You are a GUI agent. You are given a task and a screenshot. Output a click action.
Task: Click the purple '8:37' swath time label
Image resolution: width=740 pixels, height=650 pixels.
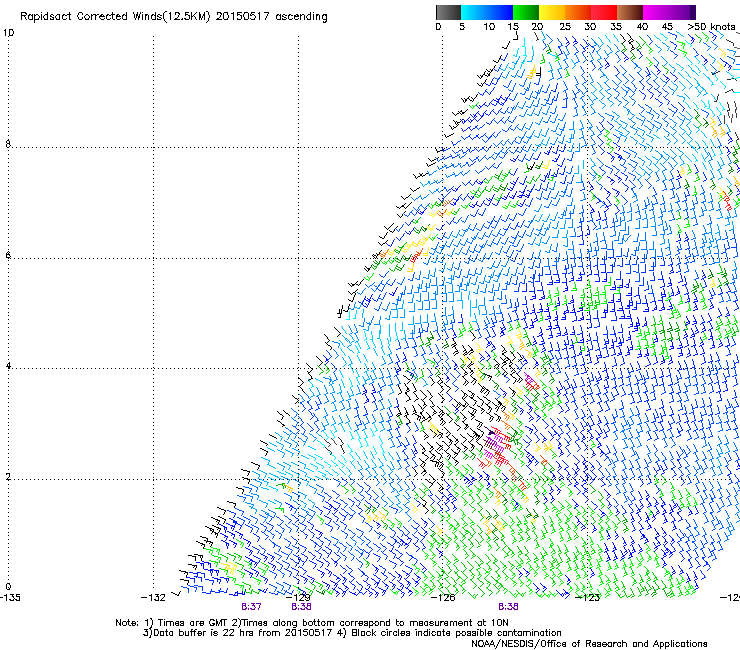pyautogui.click(x=251, y=607)
